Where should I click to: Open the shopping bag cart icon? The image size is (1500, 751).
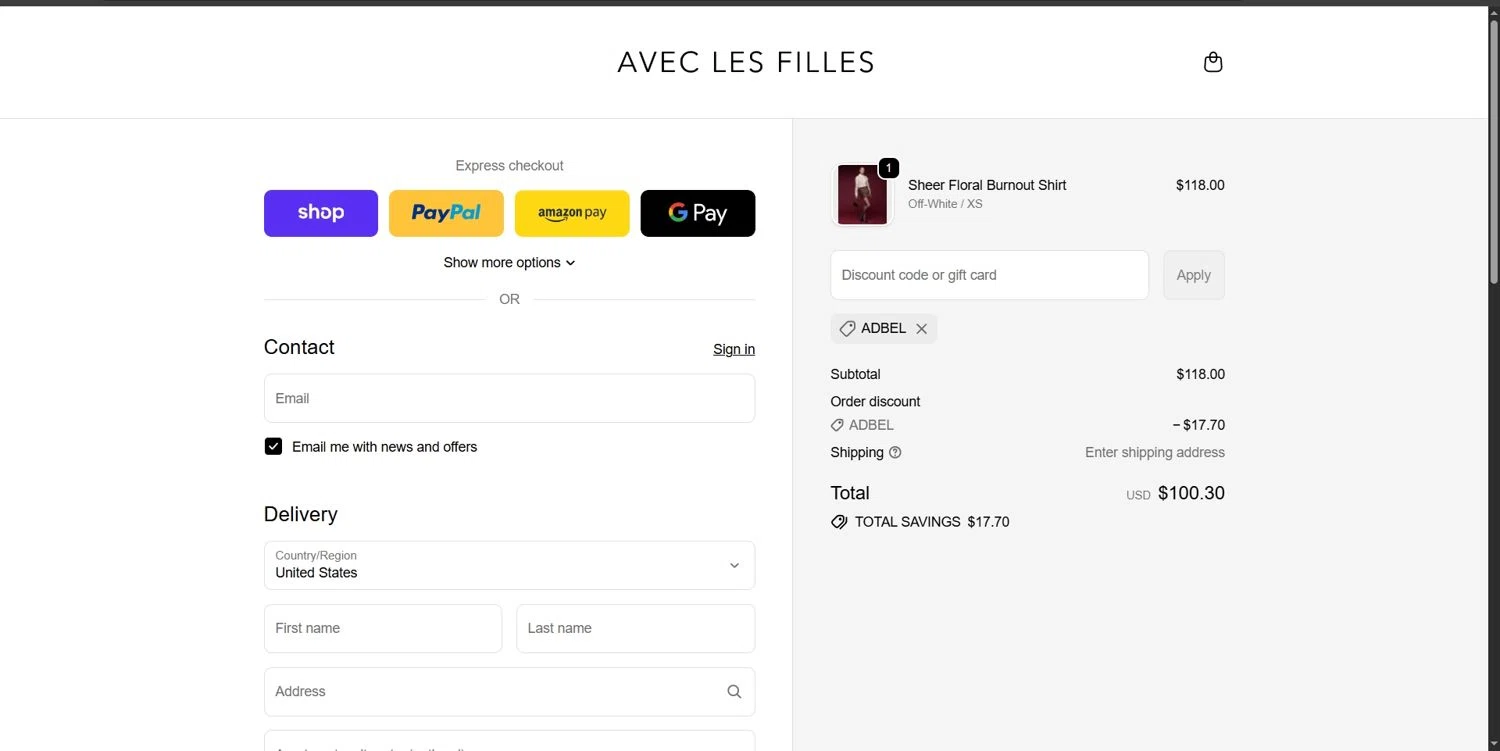(x=1213, y=62)
